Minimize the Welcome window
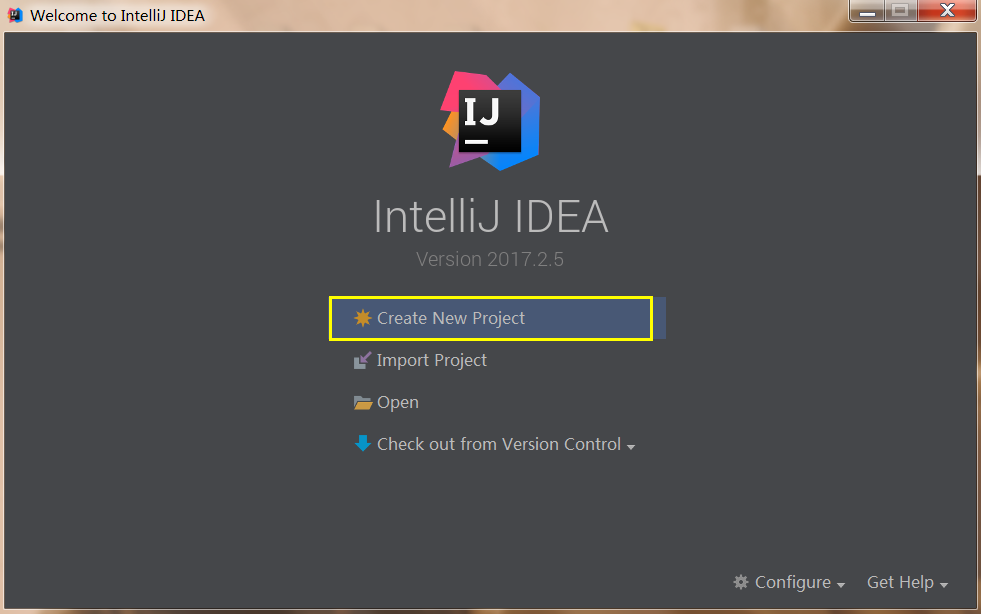 [867, 12]
